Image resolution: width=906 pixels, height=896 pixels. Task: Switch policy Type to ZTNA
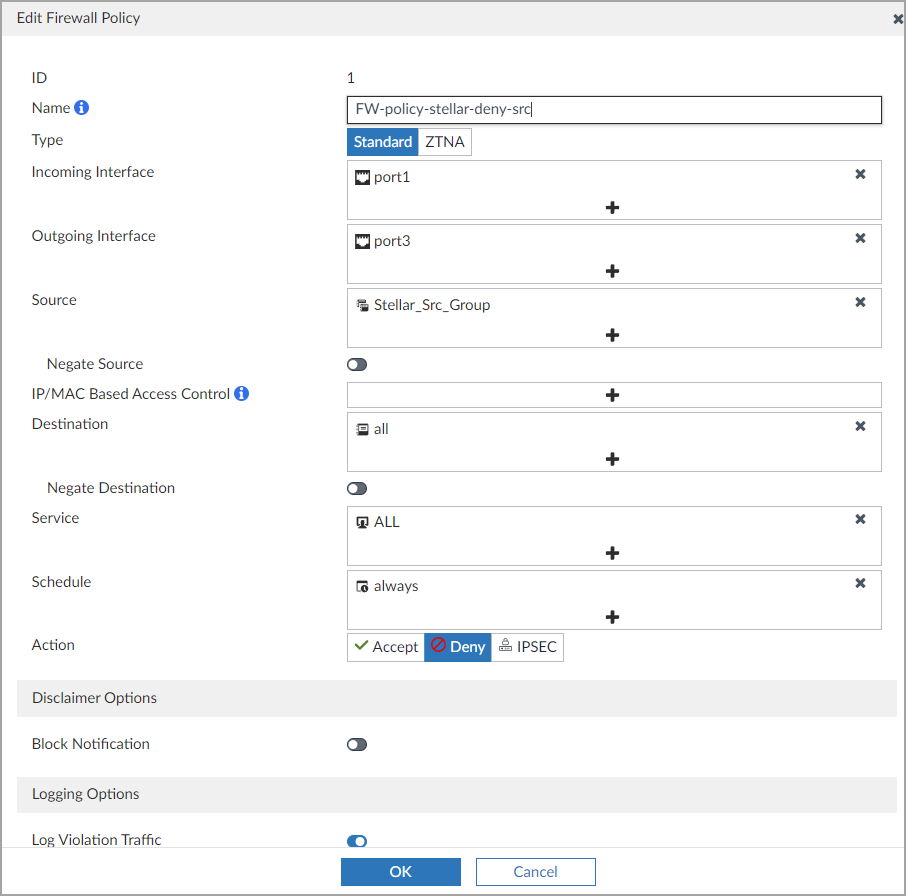click(x=445, y=142)
